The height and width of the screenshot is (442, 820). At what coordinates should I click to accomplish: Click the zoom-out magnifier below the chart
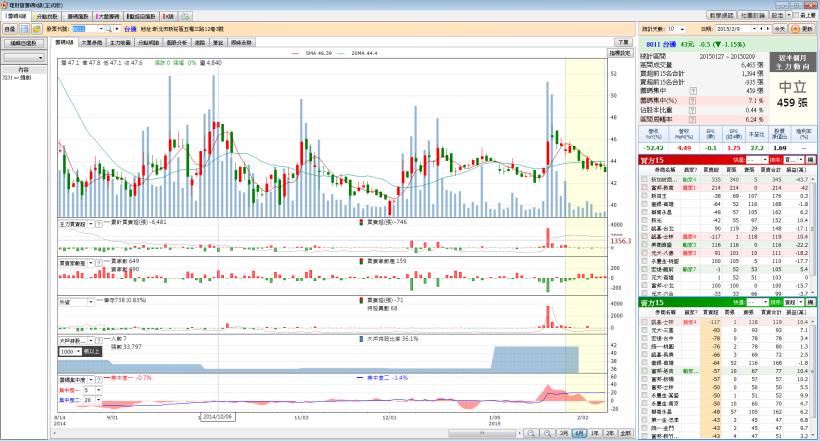548,433
